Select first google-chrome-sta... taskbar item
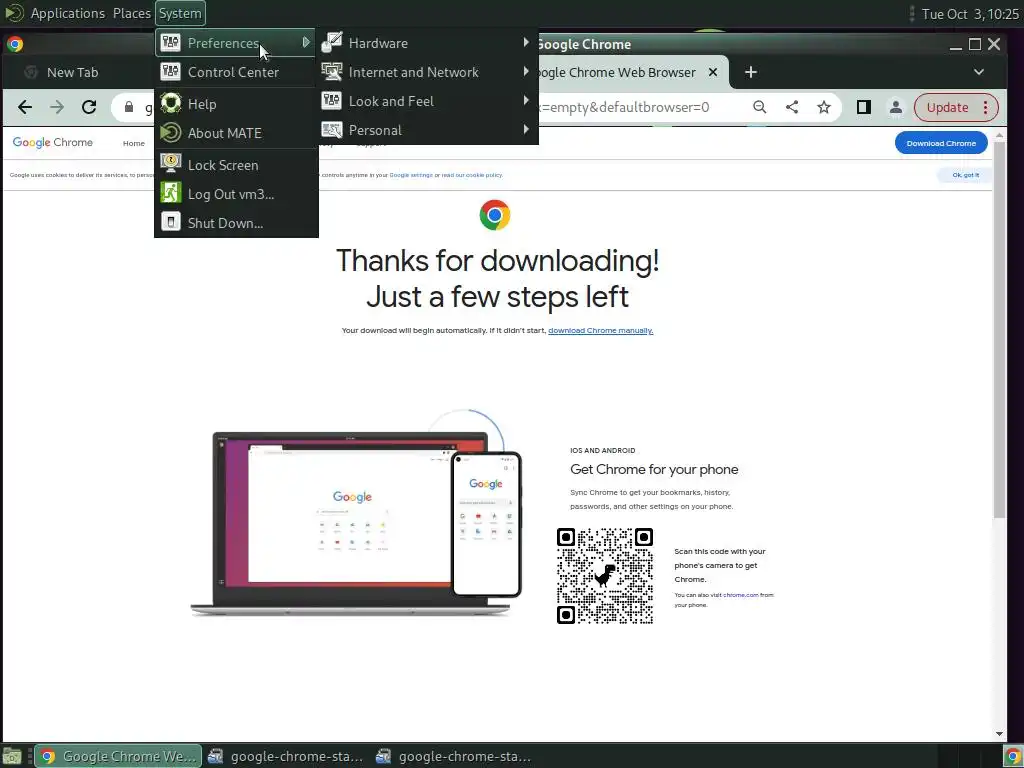Screen dimensions: 1024x768 click(x=286, y=756)
